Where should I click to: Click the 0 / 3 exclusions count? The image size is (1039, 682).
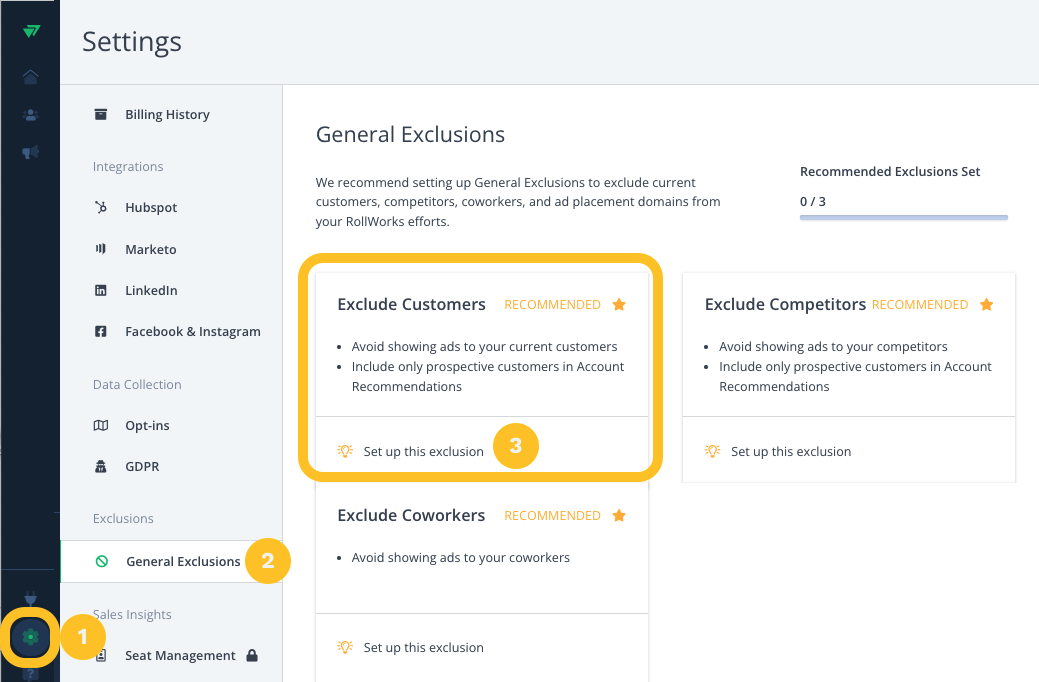coord(813,201)
